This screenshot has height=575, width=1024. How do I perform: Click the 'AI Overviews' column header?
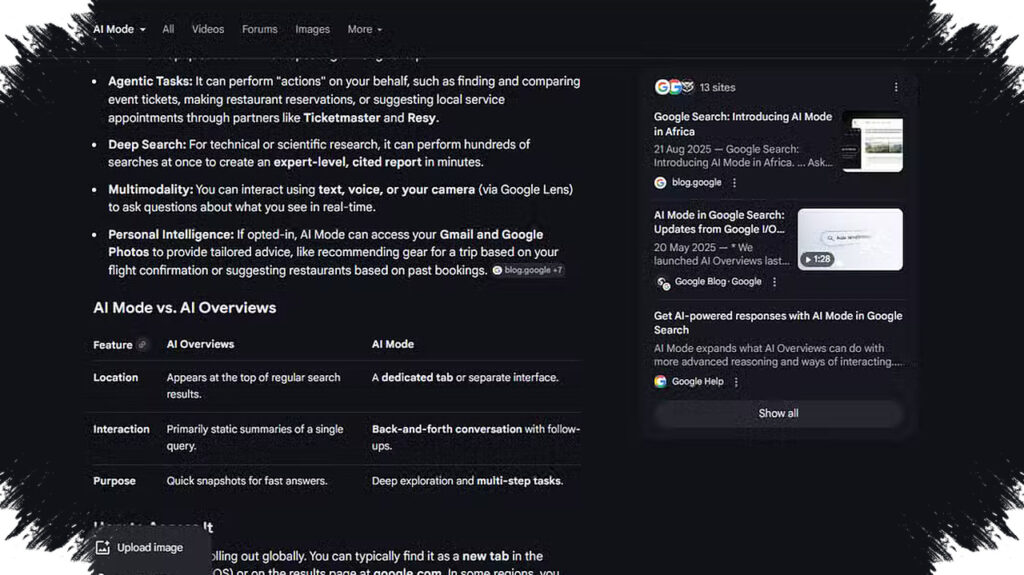(x=200, y=344)
